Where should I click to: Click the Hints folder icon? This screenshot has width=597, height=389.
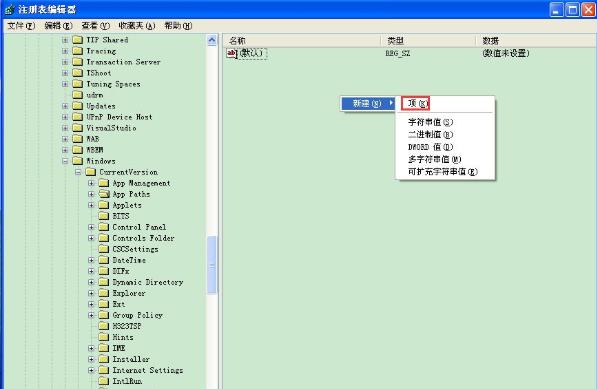click(x=104, y=337)
